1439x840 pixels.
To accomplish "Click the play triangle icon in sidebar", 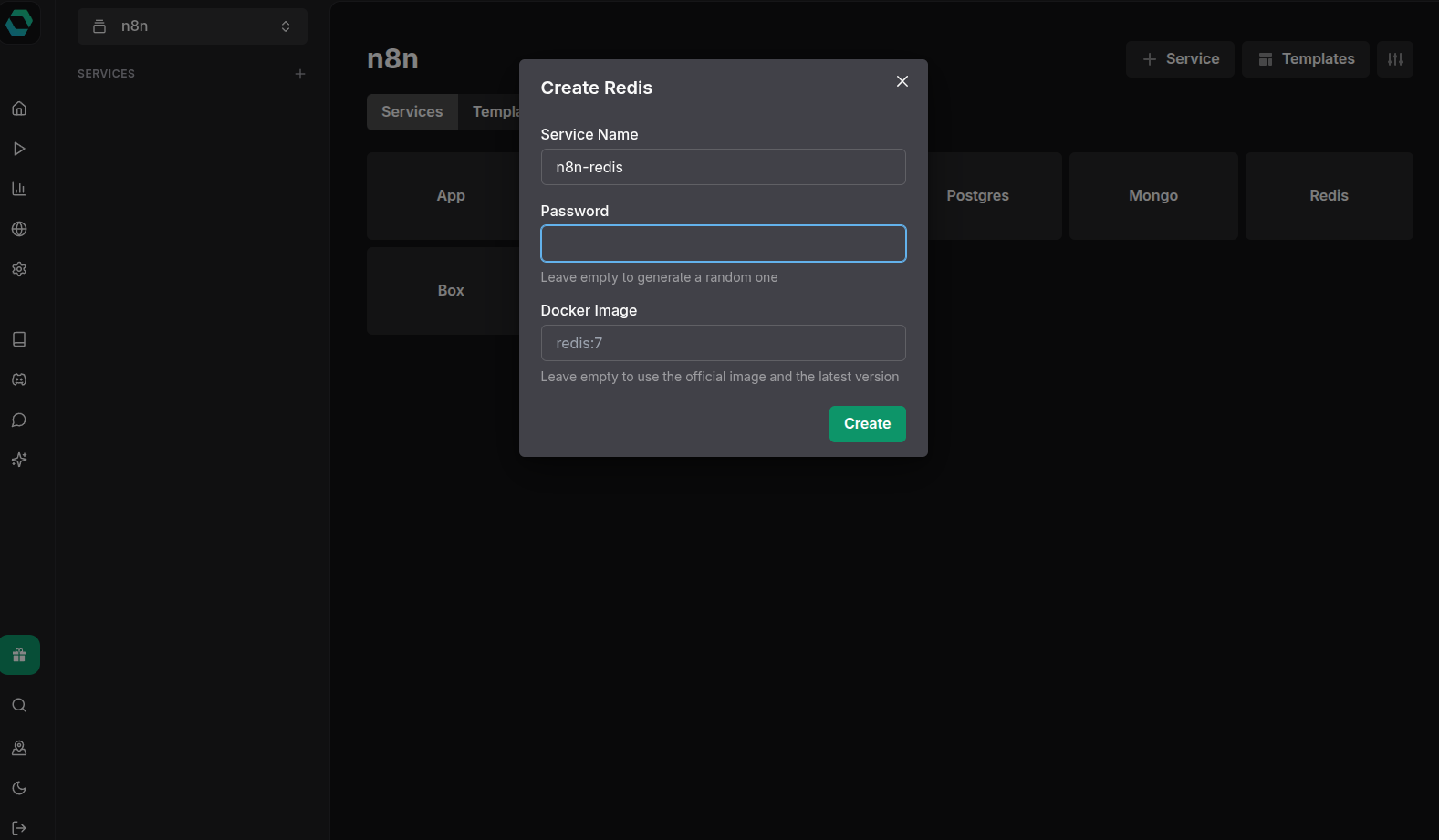I will tap(19, 149).
